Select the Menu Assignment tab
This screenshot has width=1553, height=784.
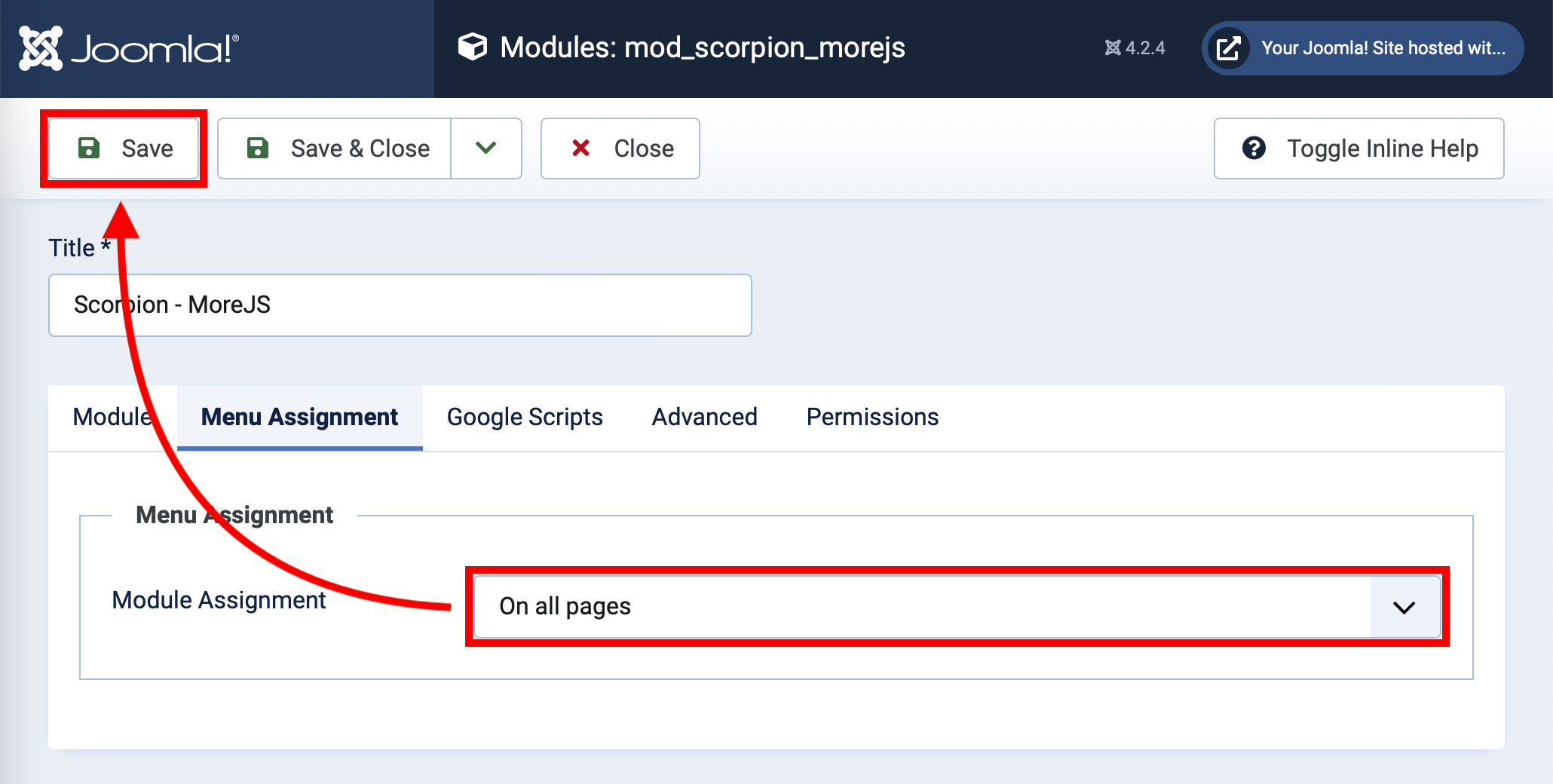(300, 418)
